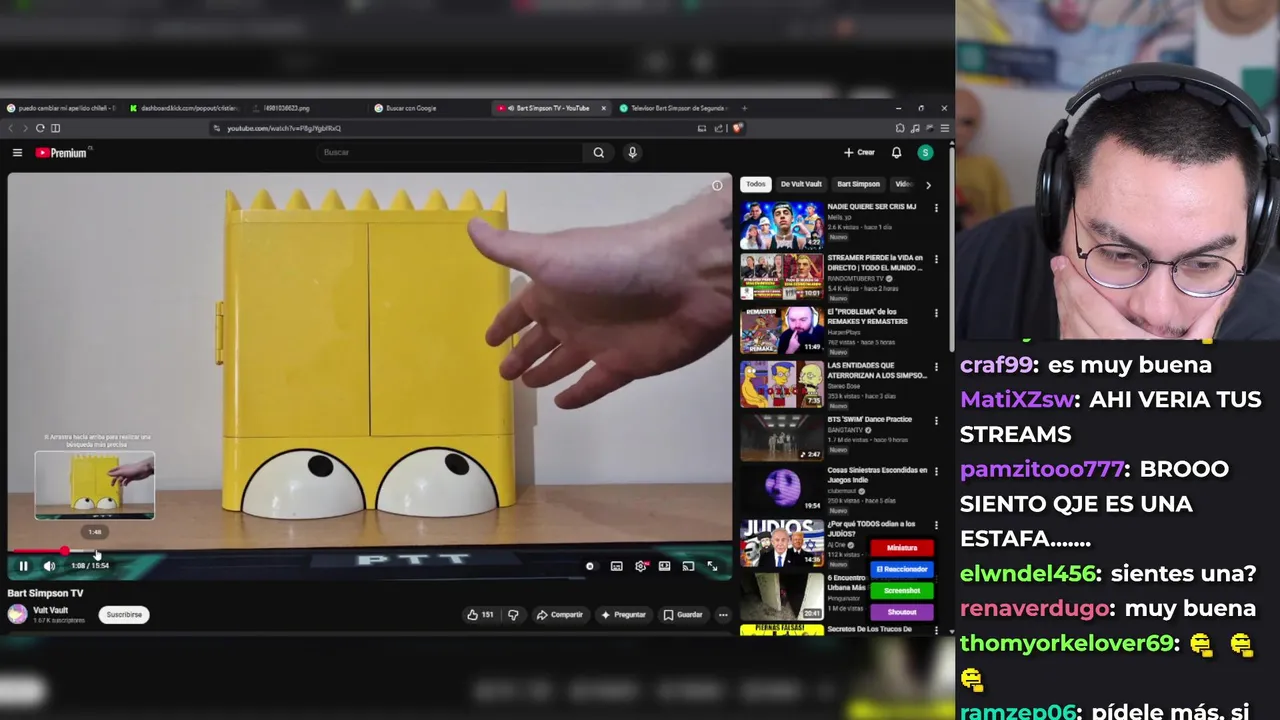Image resolution: width=1280 pixels, height=720 pixels.
Task: Open the Brave shield icon in address bar
Action: [x=737, y=128]
